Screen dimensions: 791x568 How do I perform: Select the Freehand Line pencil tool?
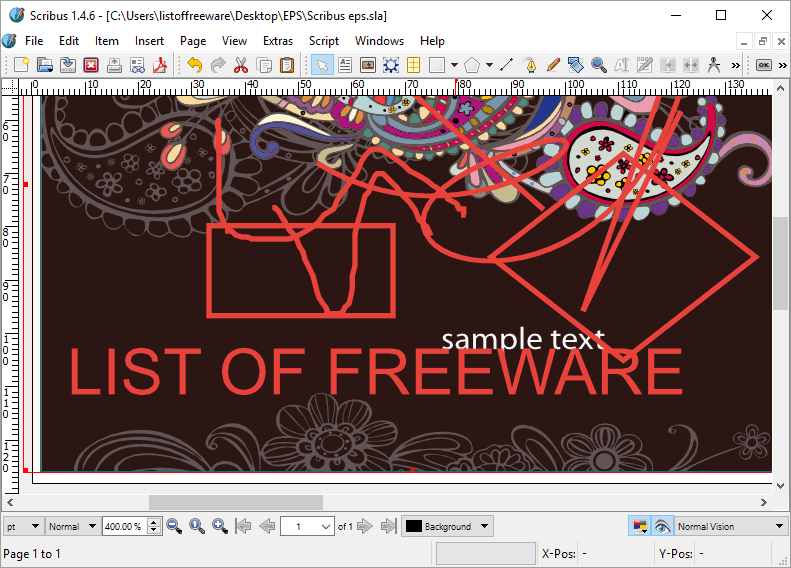[x=553, y=65]
